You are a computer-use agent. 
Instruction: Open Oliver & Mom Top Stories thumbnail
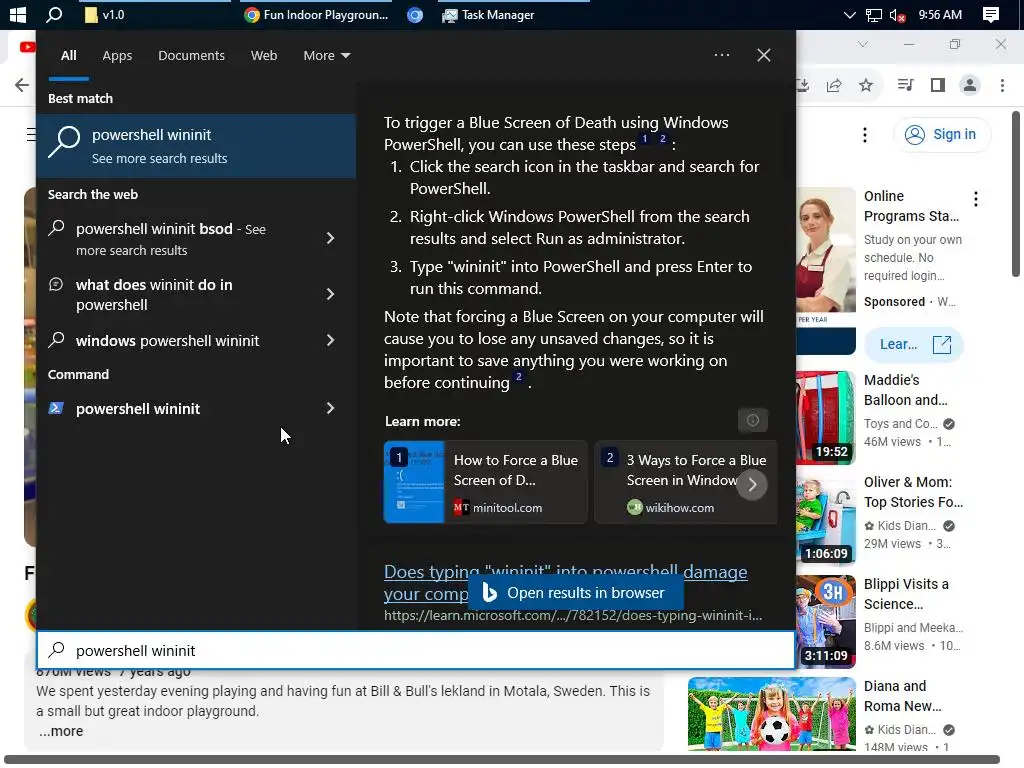pyautogui.click(x=825, y=520)
